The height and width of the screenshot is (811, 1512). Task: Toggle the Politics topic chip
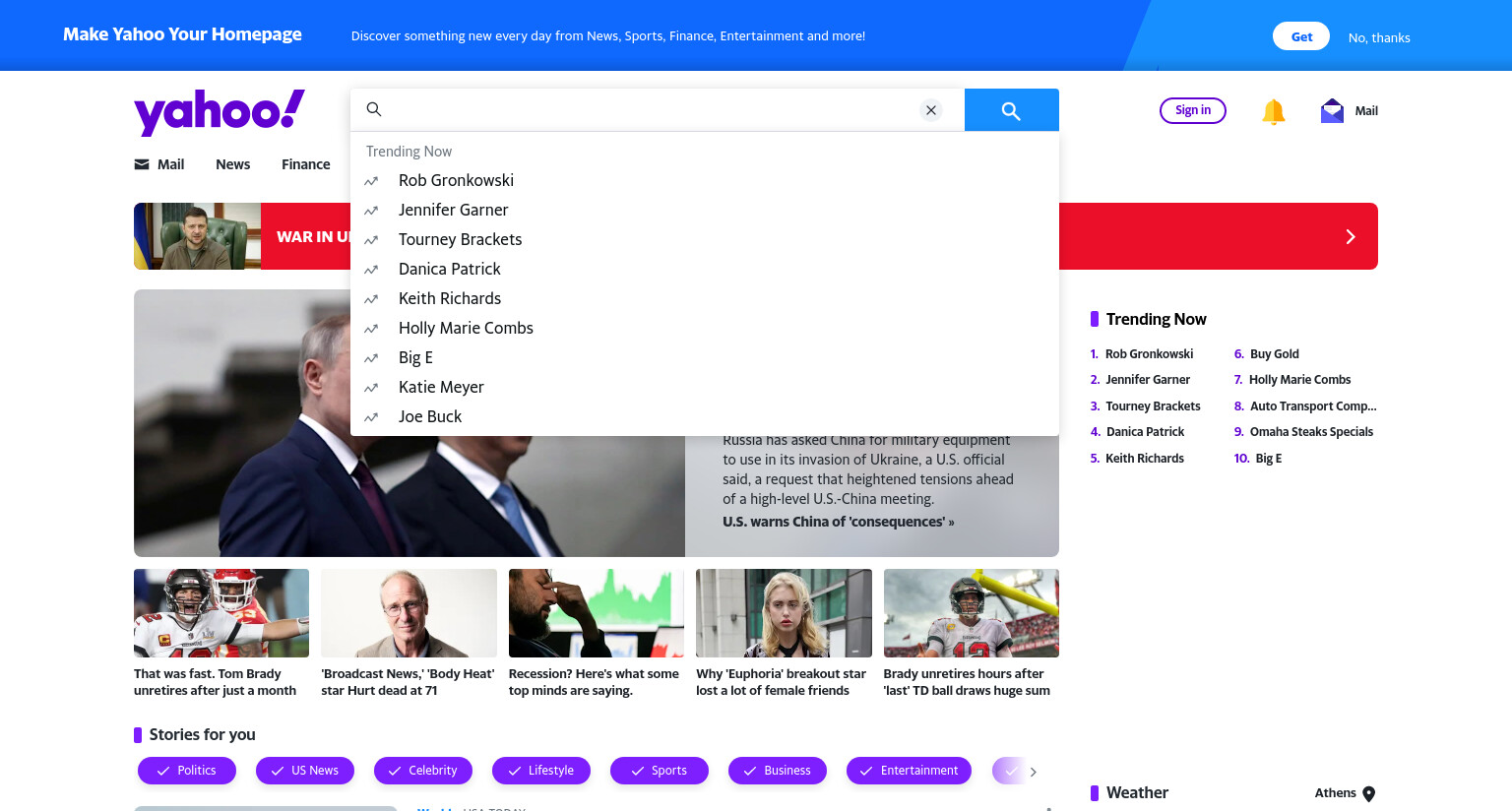[187, 771]
